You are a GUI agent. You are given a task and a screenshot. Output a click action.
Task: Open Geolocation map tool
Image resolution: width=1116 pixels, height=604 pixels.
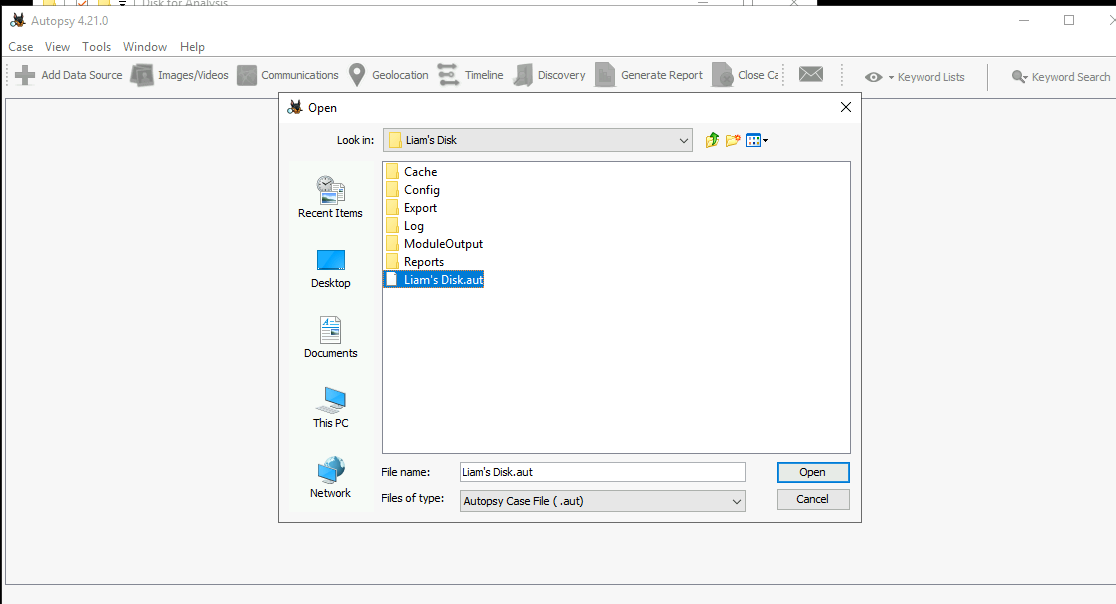pos(389,75)
